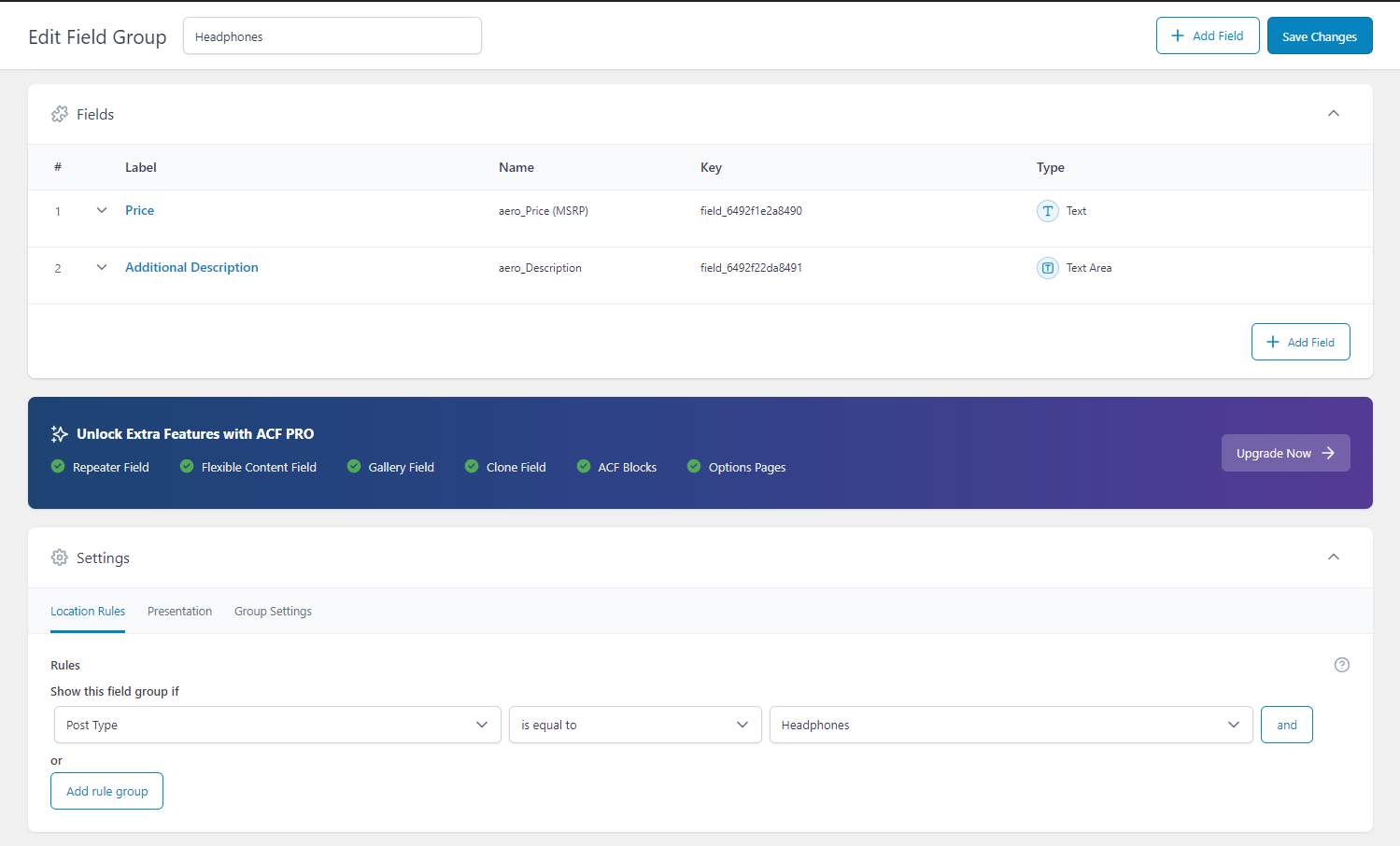1400x846 pixels.
Task: Click the aero_Price (MSRP) name
Action: tap(544, 211)
